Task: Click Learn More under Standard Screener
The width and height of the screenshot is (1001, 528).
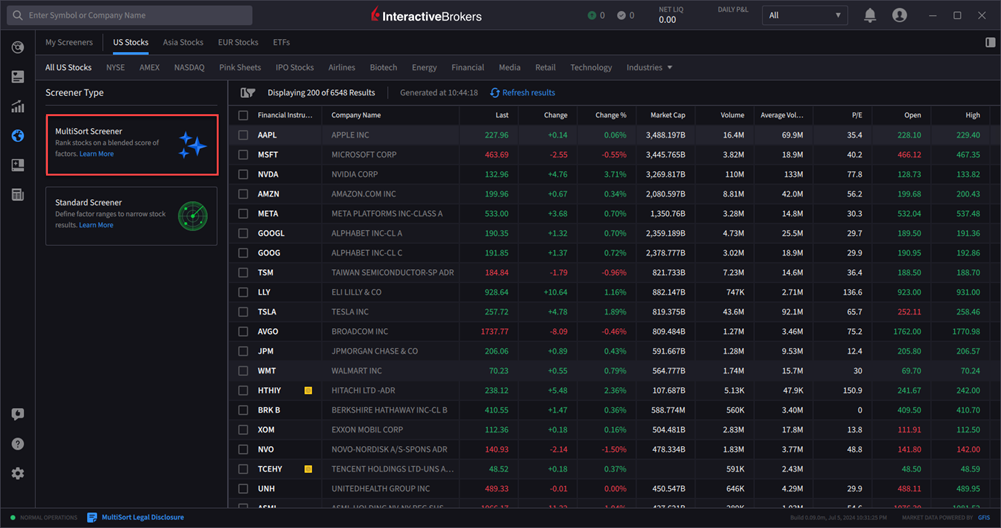Action: (96, 225)
